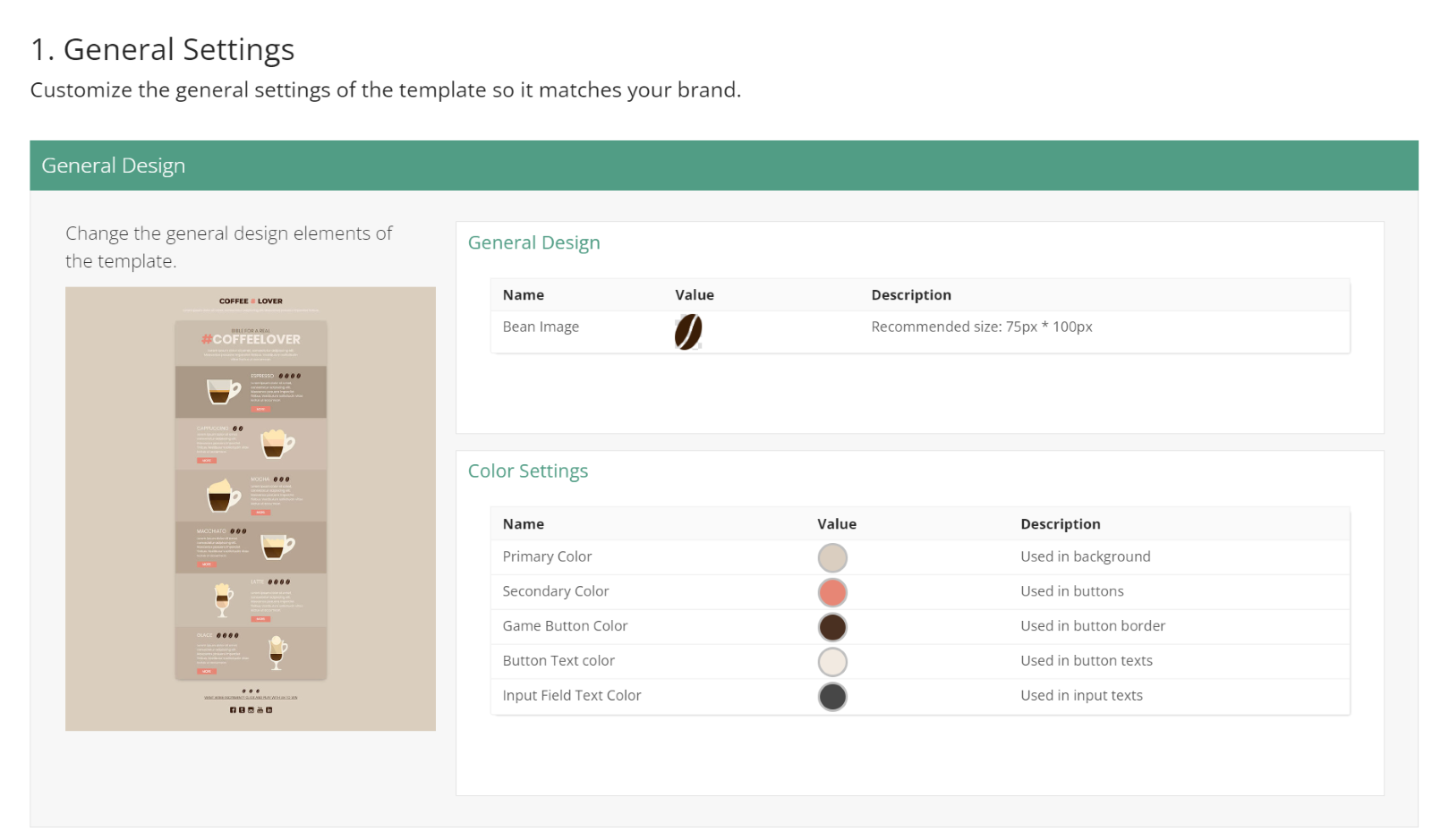Open the Primary Color swatch
Viewport: 1432px width, 840px height.
(832, 556)
